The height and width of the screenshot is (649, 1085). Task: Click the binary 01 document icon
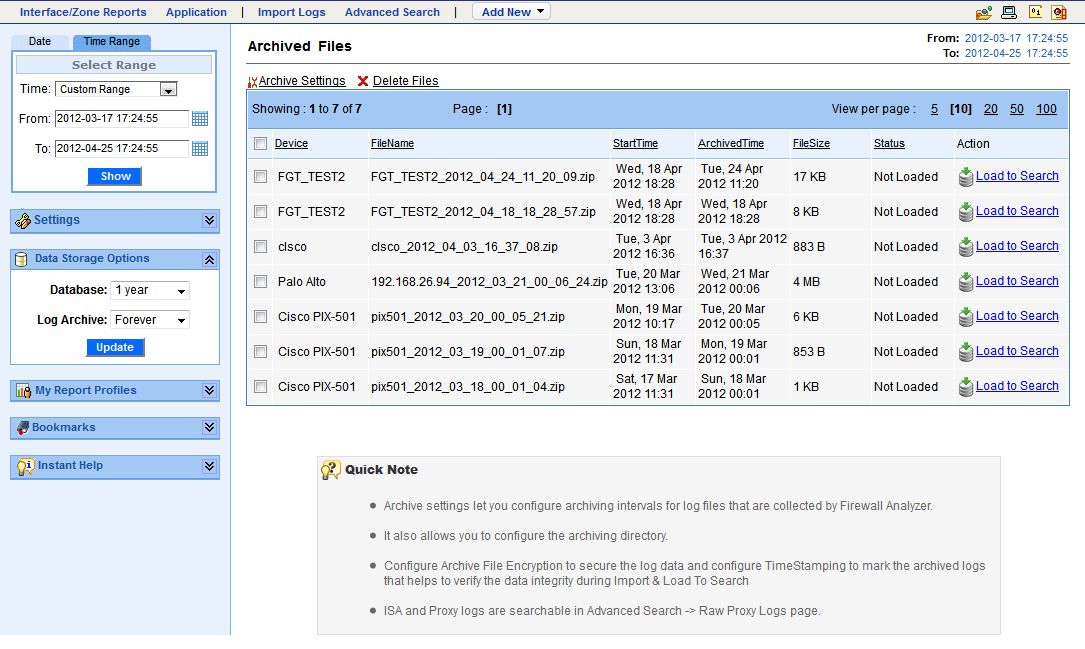[1035, 12]
